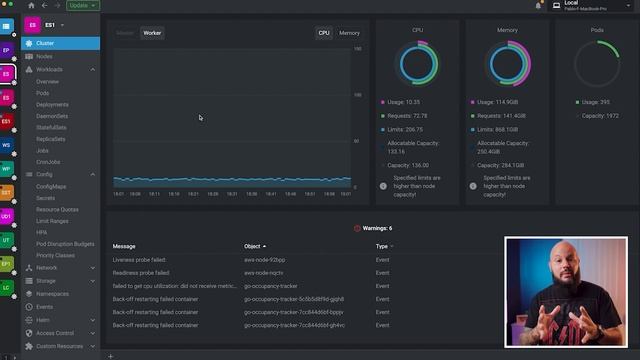
Task: Switch chart to Master nodes
Action: [125, 33]
